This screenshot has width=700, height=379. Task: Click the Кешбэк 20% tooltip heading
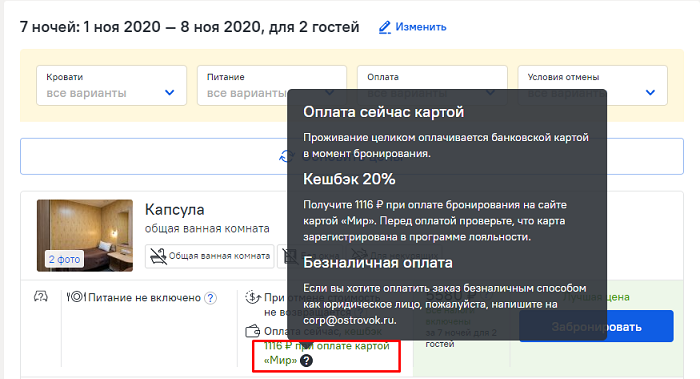[349, 179]
